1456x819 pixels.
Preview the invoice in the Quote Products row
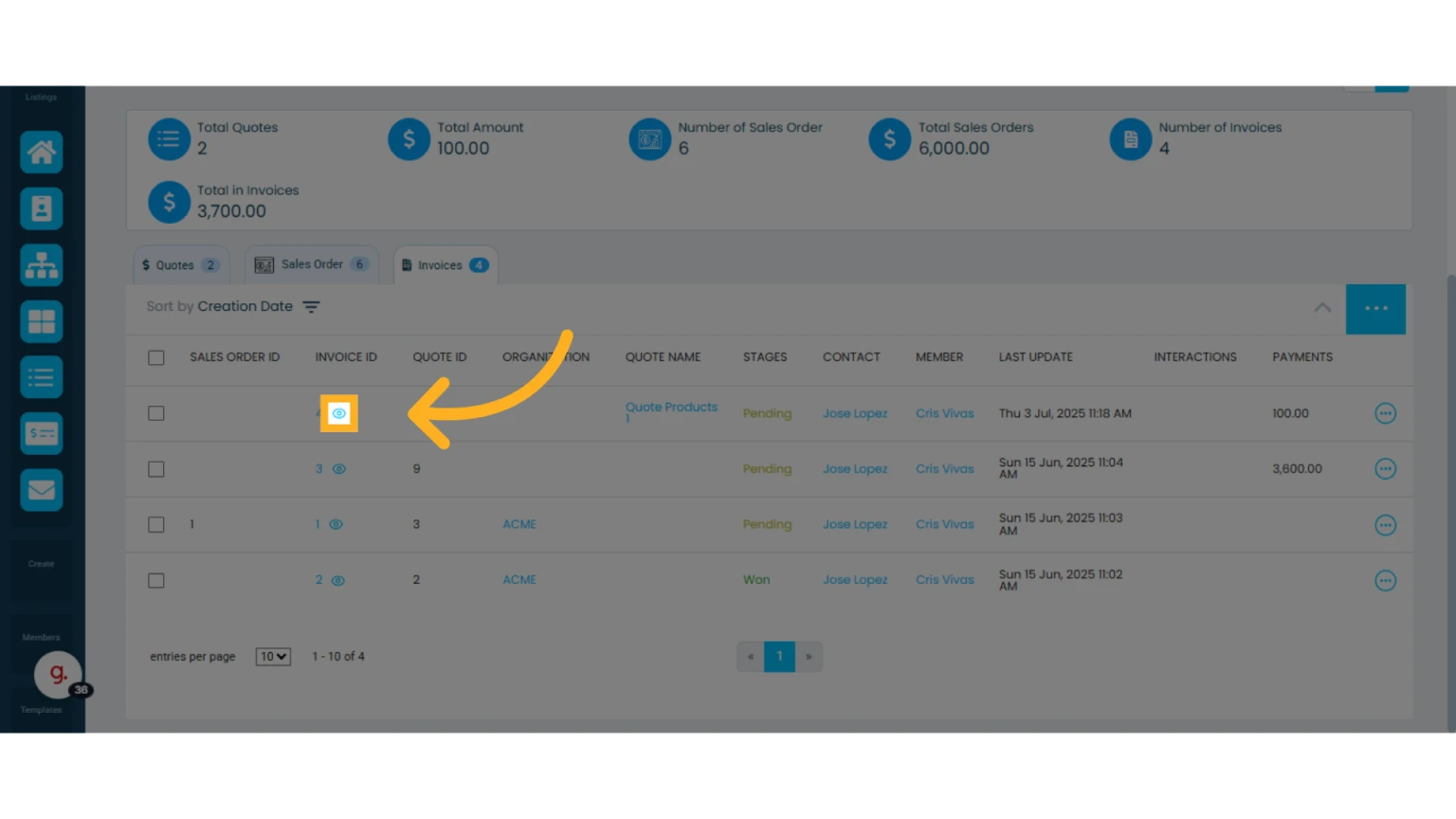coord(338,413)
